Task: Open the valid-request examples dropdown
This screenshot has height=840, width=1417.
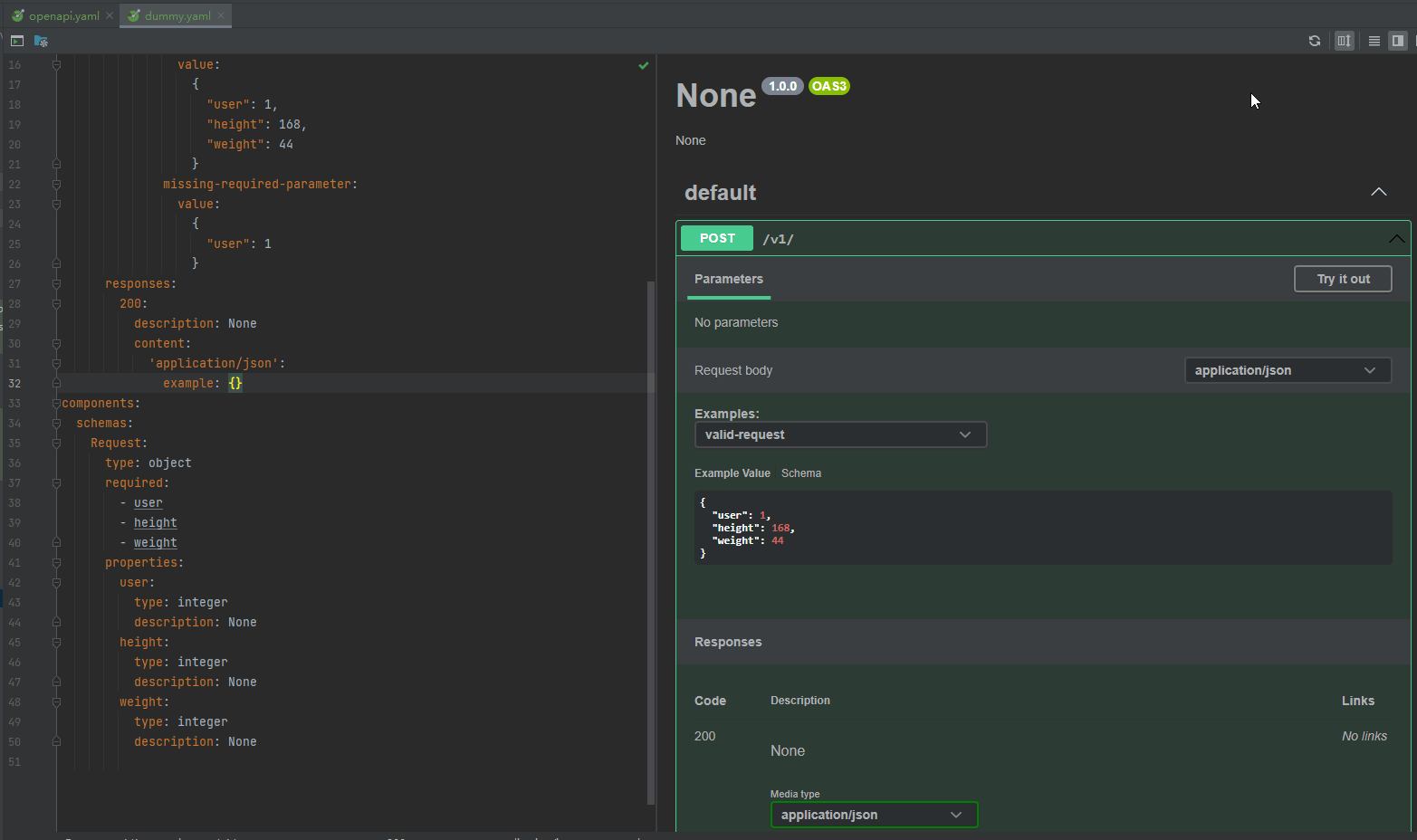Action: 840,434
